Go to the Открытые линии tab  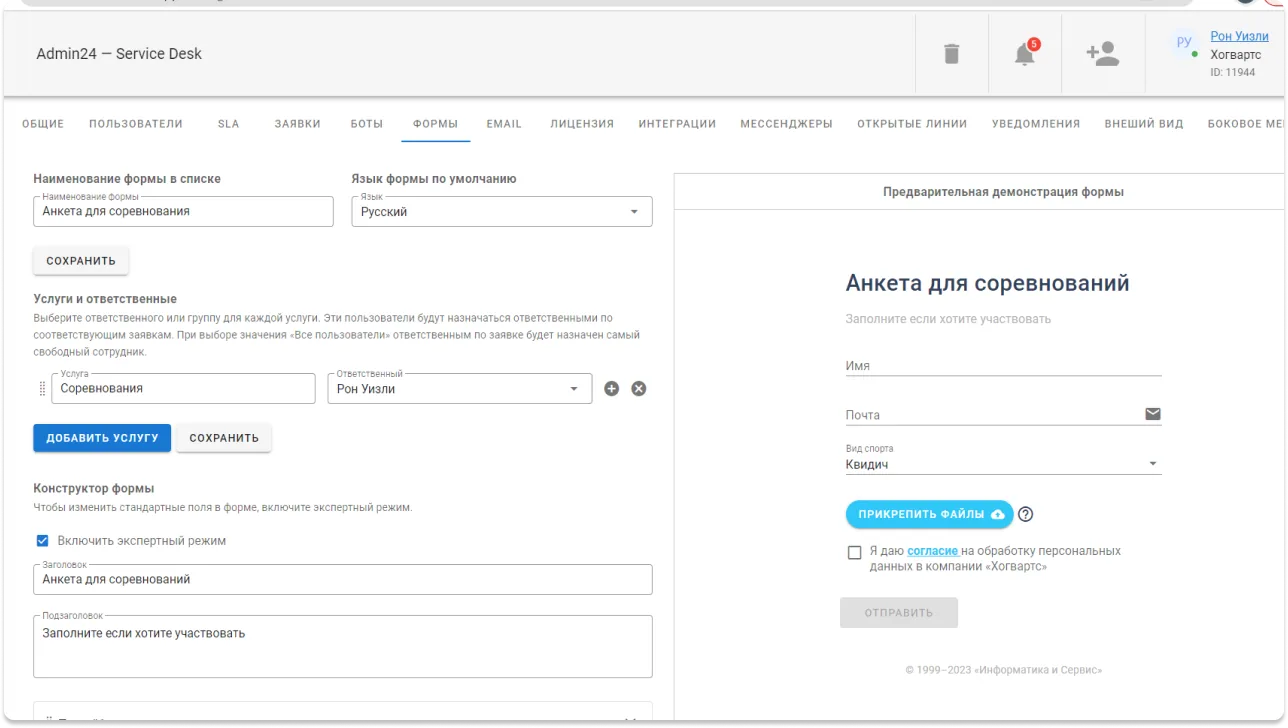pos(912,124)
